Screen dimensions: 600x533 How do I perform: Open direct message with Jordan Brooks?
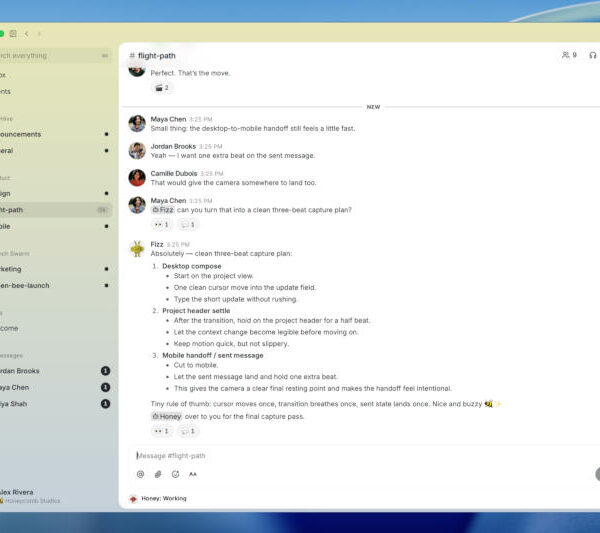click(x=55, y=371)
